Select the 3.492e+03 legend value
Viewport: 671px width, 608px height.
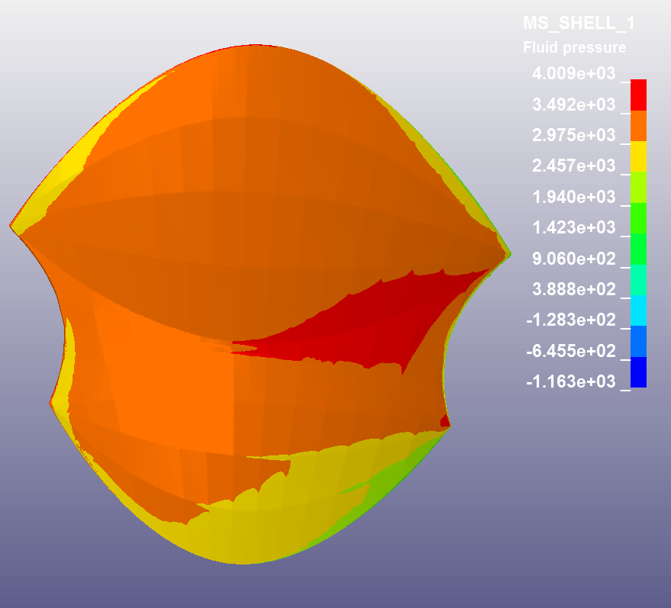point(573,104)
